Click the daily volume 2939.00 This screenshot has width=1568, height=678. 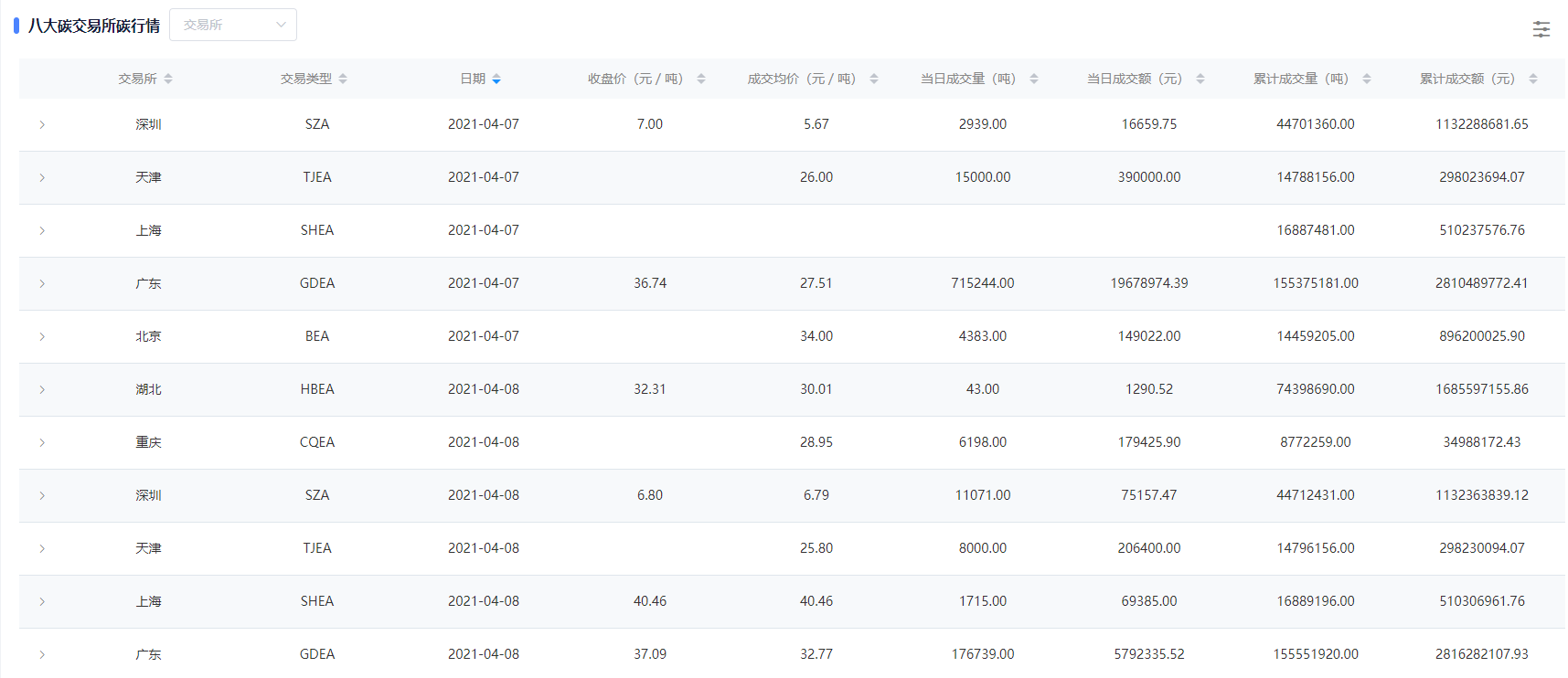983,124
